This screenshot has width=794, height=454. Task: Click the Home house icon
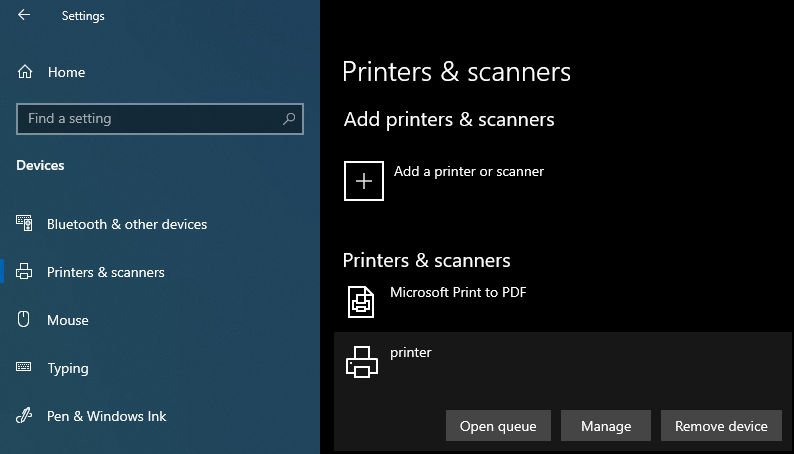coord(25,72)
